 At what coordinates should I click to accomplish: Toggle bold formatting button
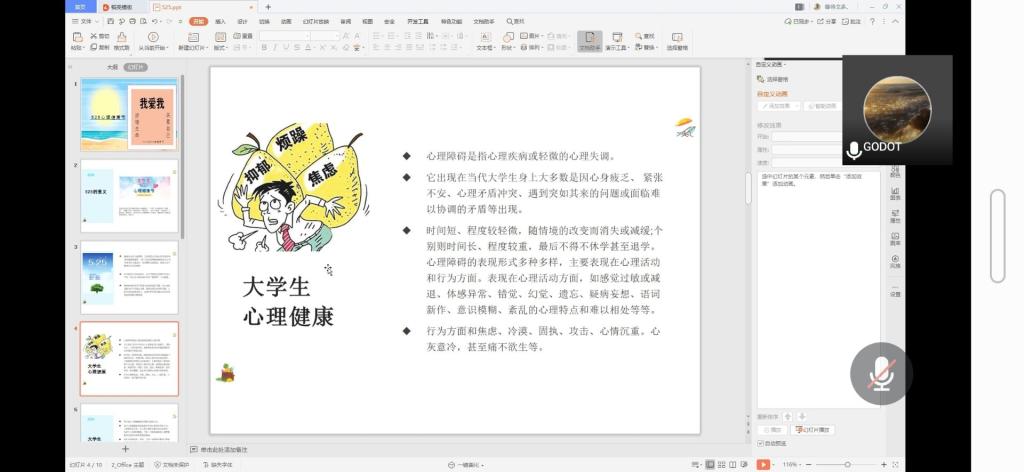click(264, 47)
